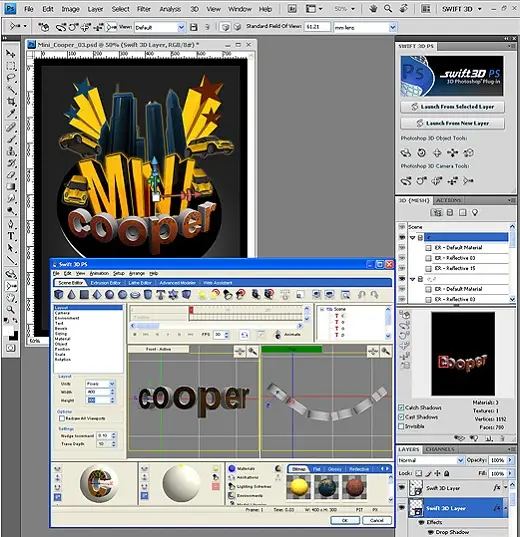Viewport: 520px width, 537px height.
Task: Insert a cone primitive in Swift 3D
Action: (x=72, y=295)
